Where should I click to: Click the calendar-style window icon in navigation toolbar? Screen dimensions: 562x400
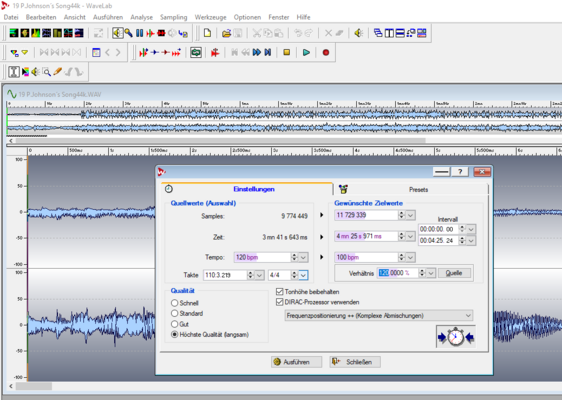(x=96, y=53)
